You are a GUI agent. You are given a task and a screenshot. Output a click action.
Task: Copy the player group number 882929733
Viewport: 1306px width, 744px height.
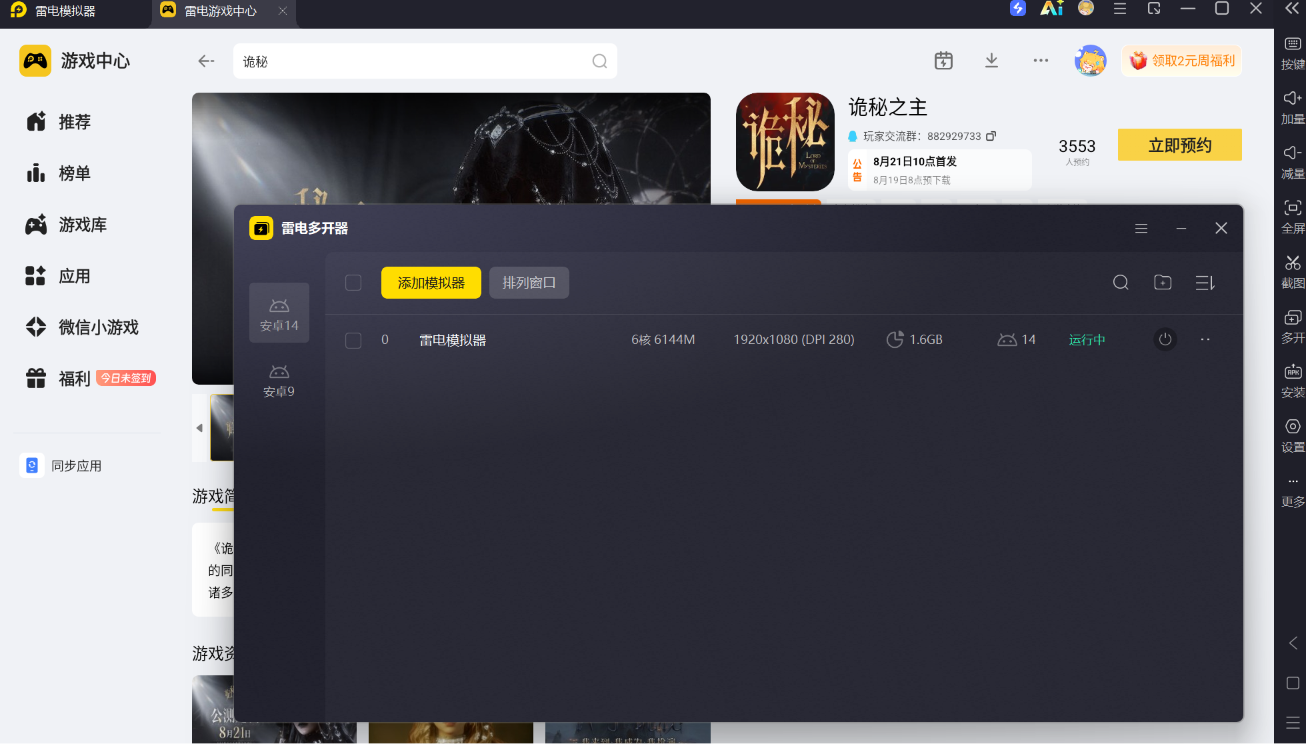tap(991, 136)
